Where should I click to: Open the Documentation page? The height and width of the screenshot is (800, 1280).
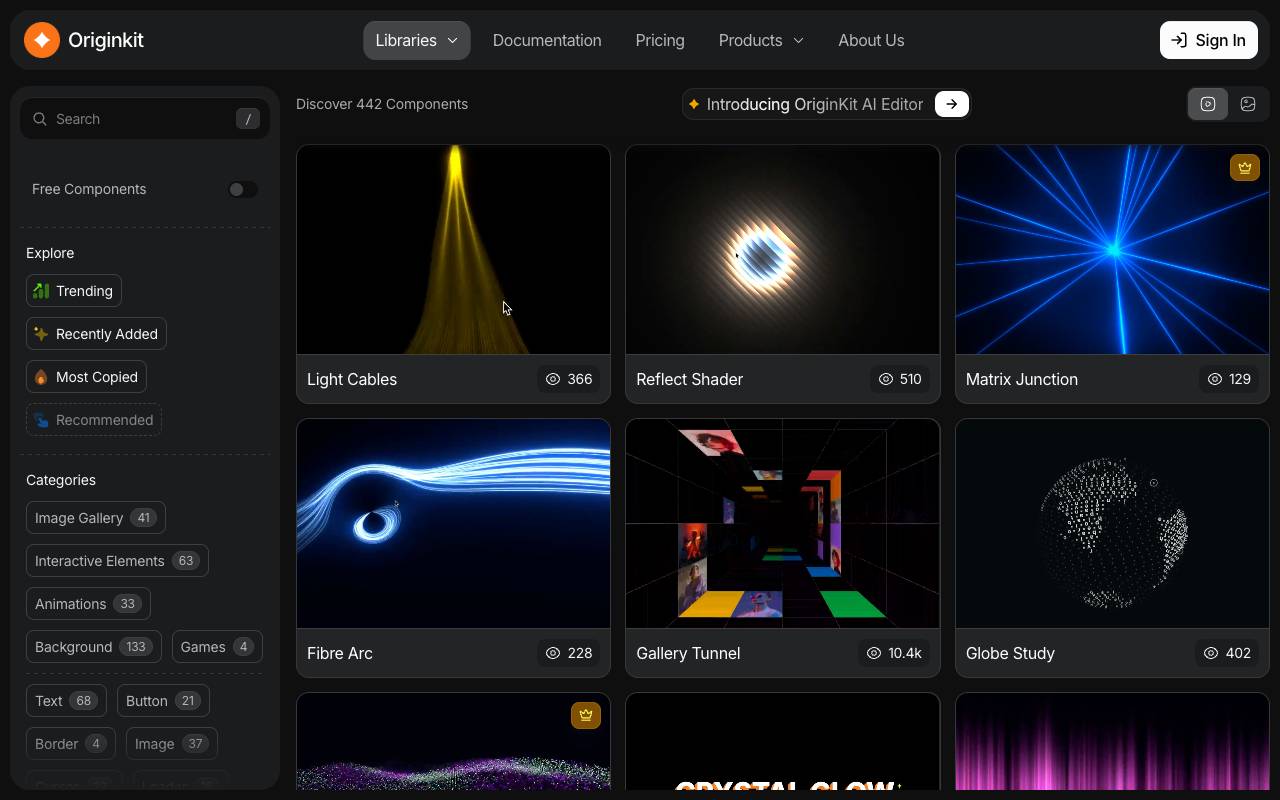pos(547,40)
